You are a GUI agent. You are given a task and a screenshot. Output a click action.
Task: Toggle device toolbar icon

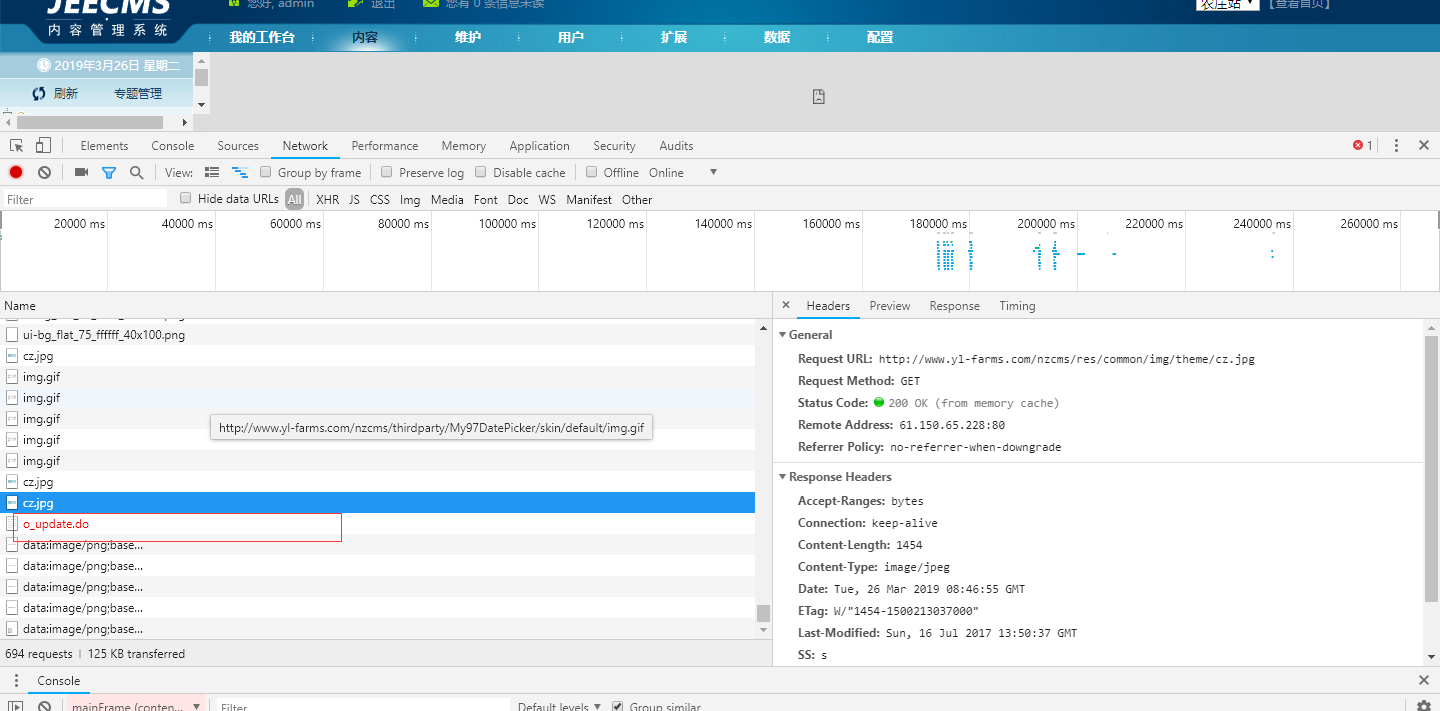44,146
